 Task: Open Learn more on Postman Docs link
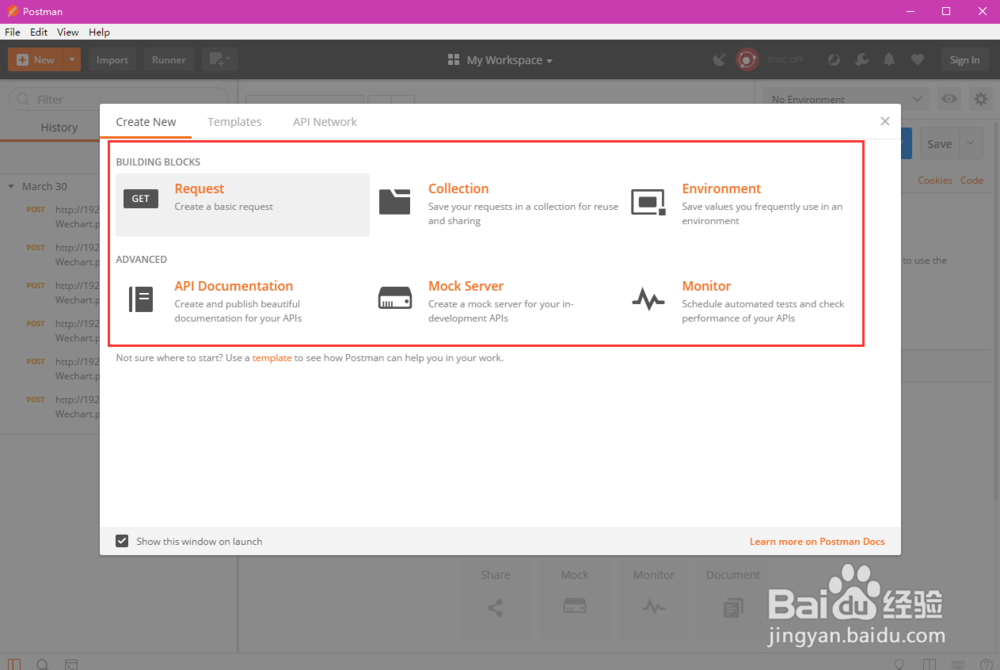(x=817, y=541)
